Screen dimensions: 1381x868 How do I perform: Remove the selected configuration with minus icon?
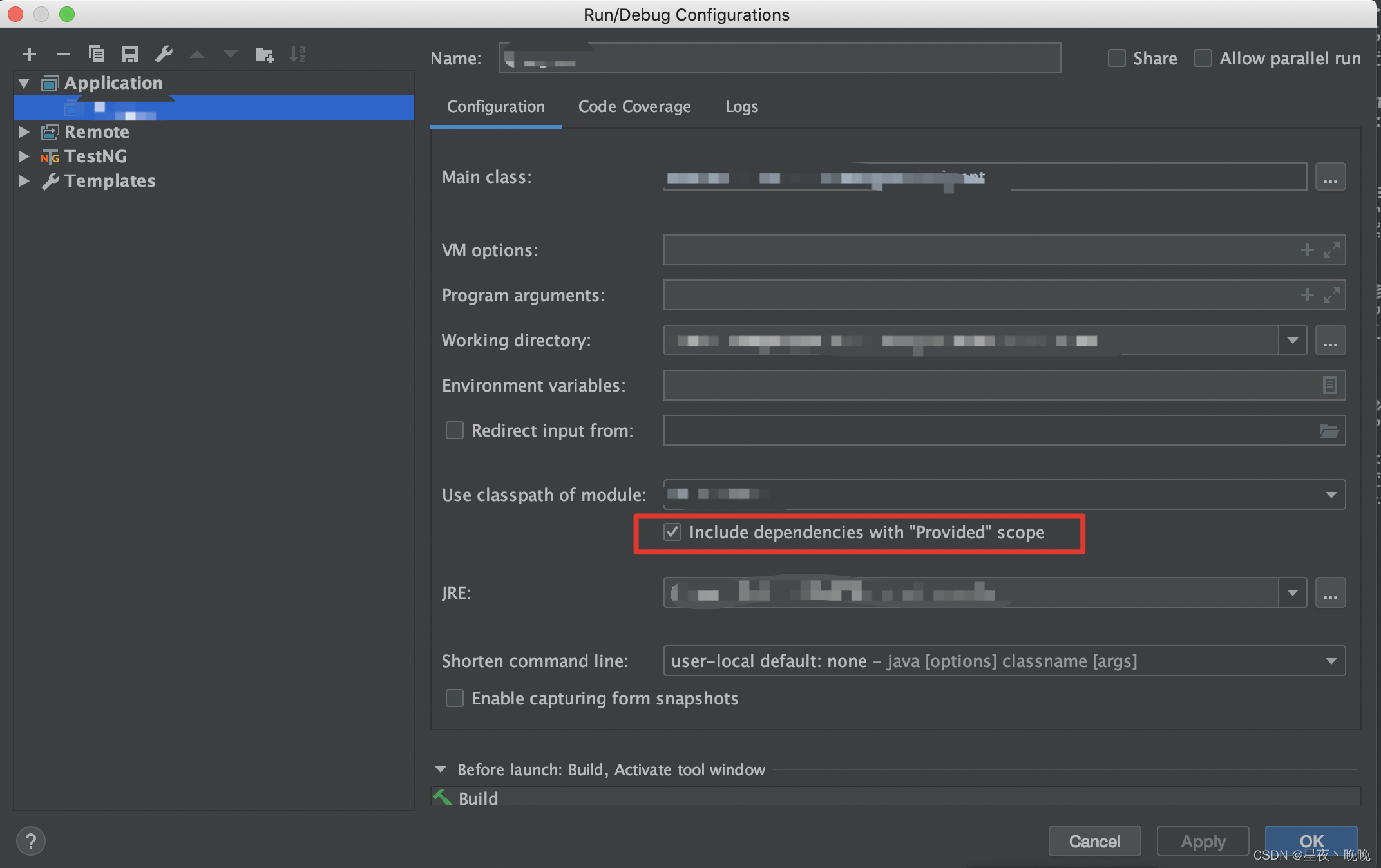[x=63, y=55]
